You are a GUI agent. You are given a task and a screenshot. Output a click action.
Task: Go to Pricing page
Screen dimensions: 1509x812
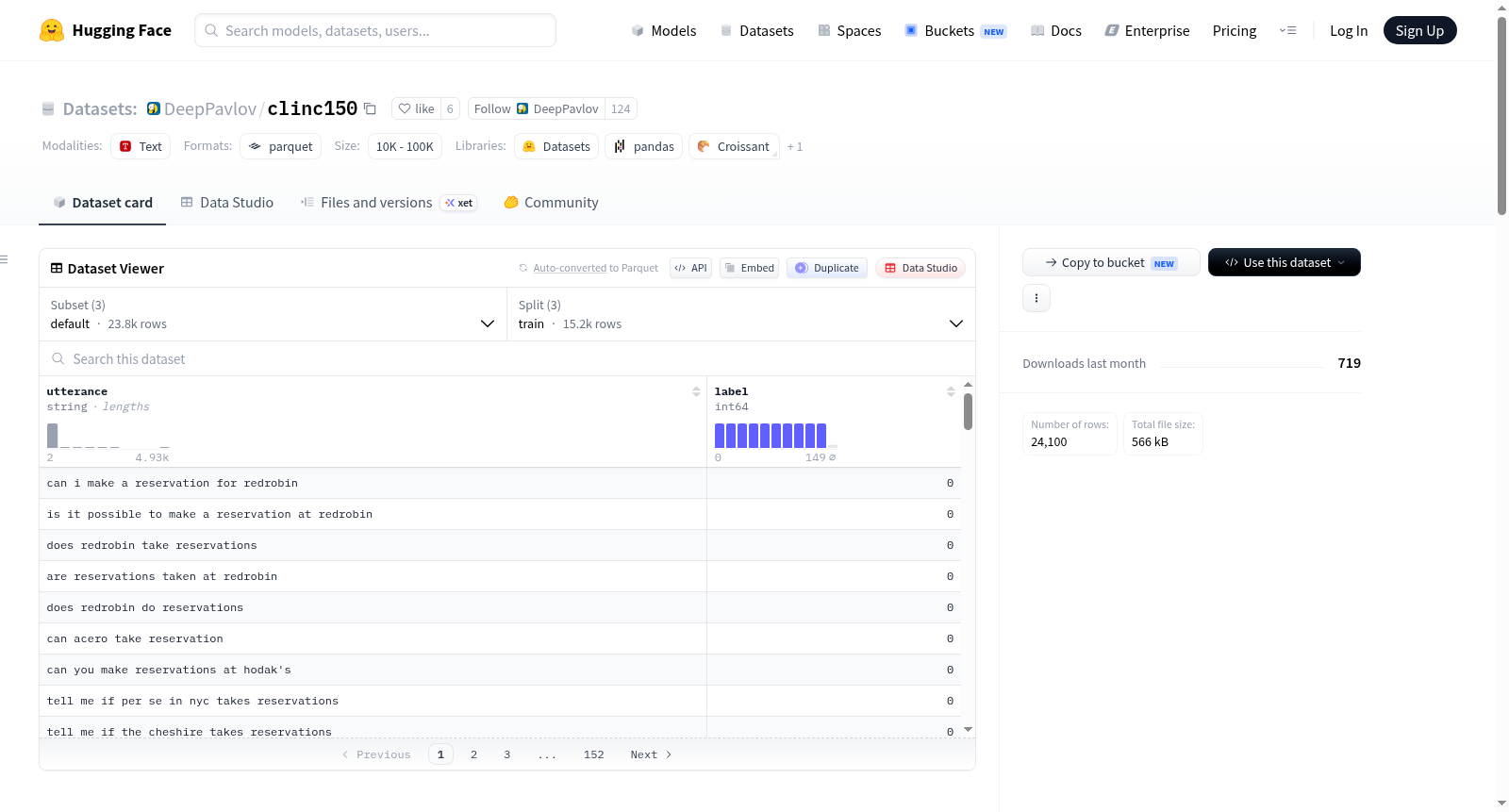pyautogui.click(x=1235, y=31)
